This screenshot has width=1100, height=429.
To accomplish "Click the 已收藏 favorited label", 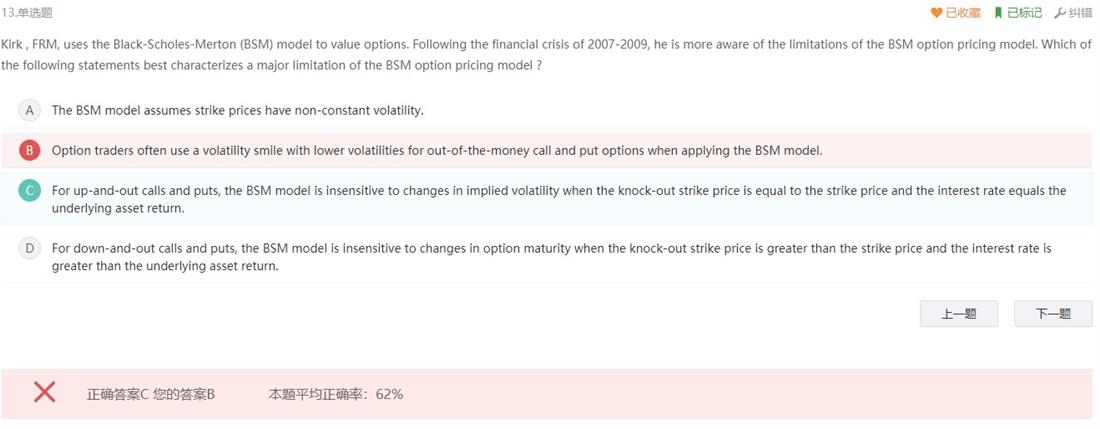I will click(963, 13).
